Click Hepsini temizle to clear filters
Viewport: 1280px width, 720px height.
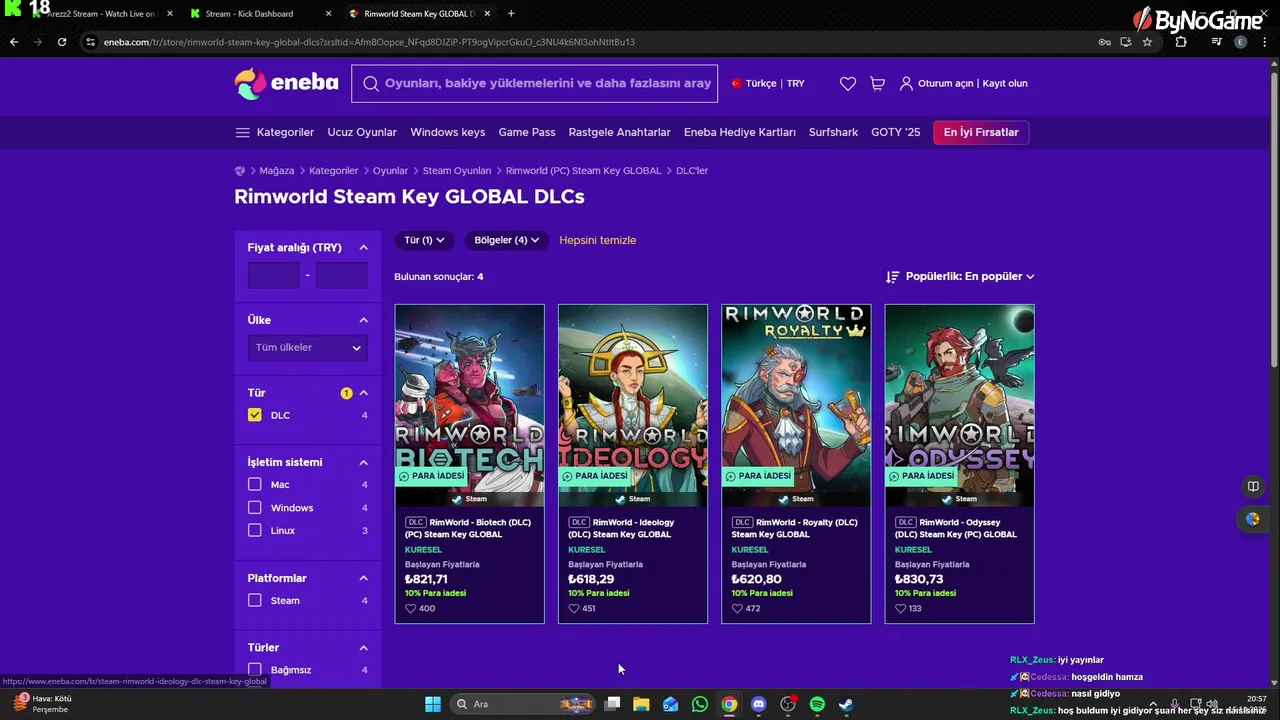598,240
